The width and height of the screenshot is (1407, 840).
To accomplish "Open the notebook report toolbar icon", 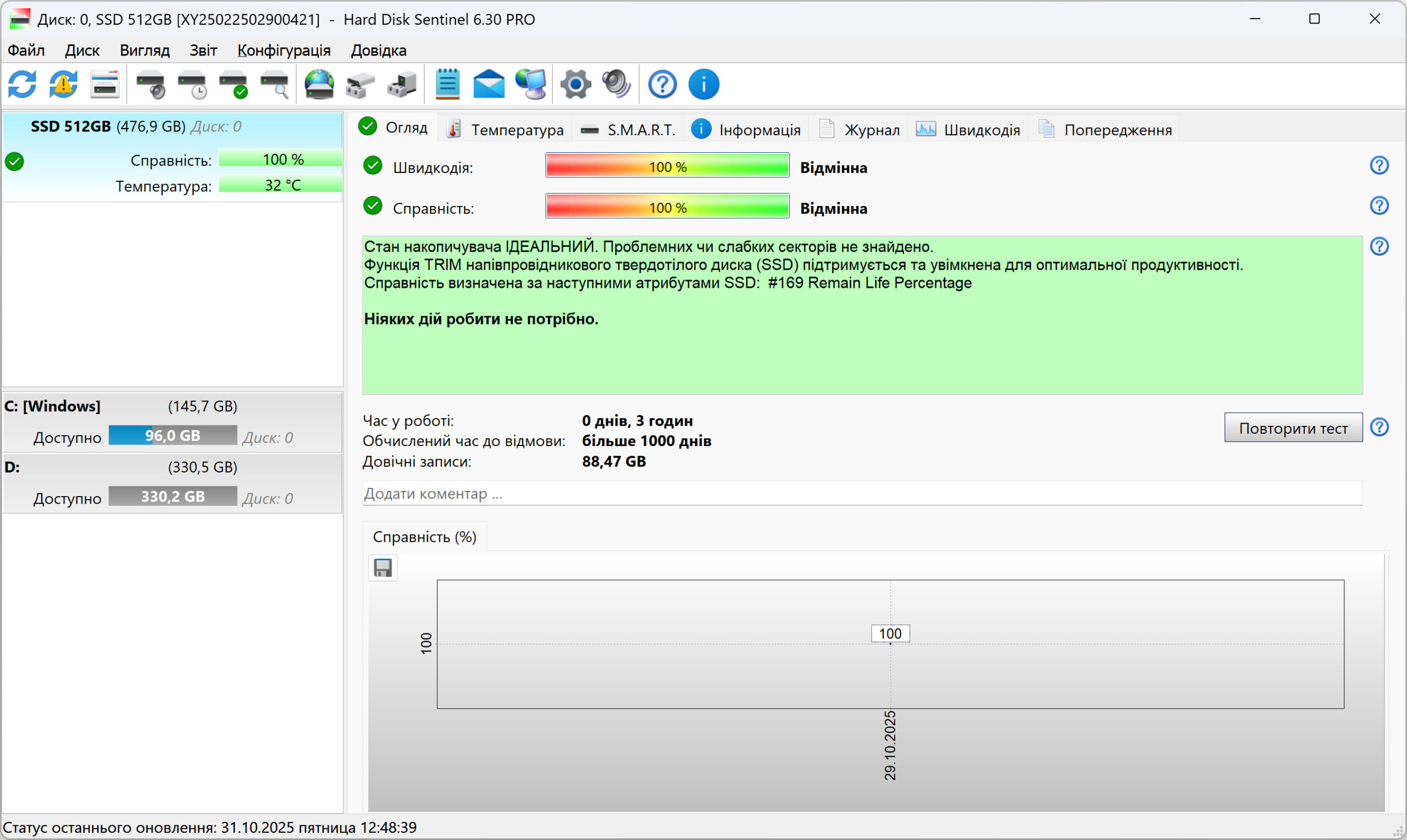I will tap(447, 85).
